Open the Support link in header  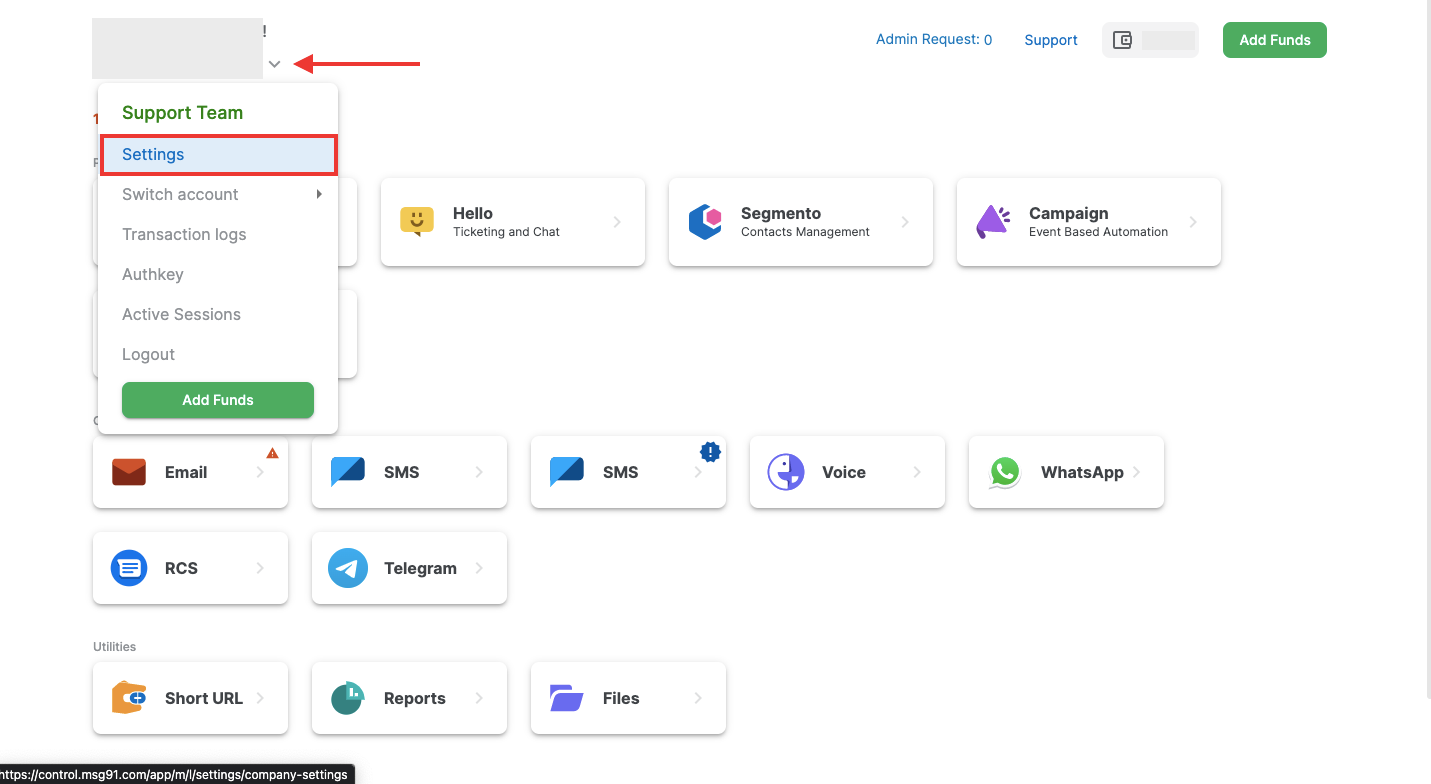click(1051, 40)
